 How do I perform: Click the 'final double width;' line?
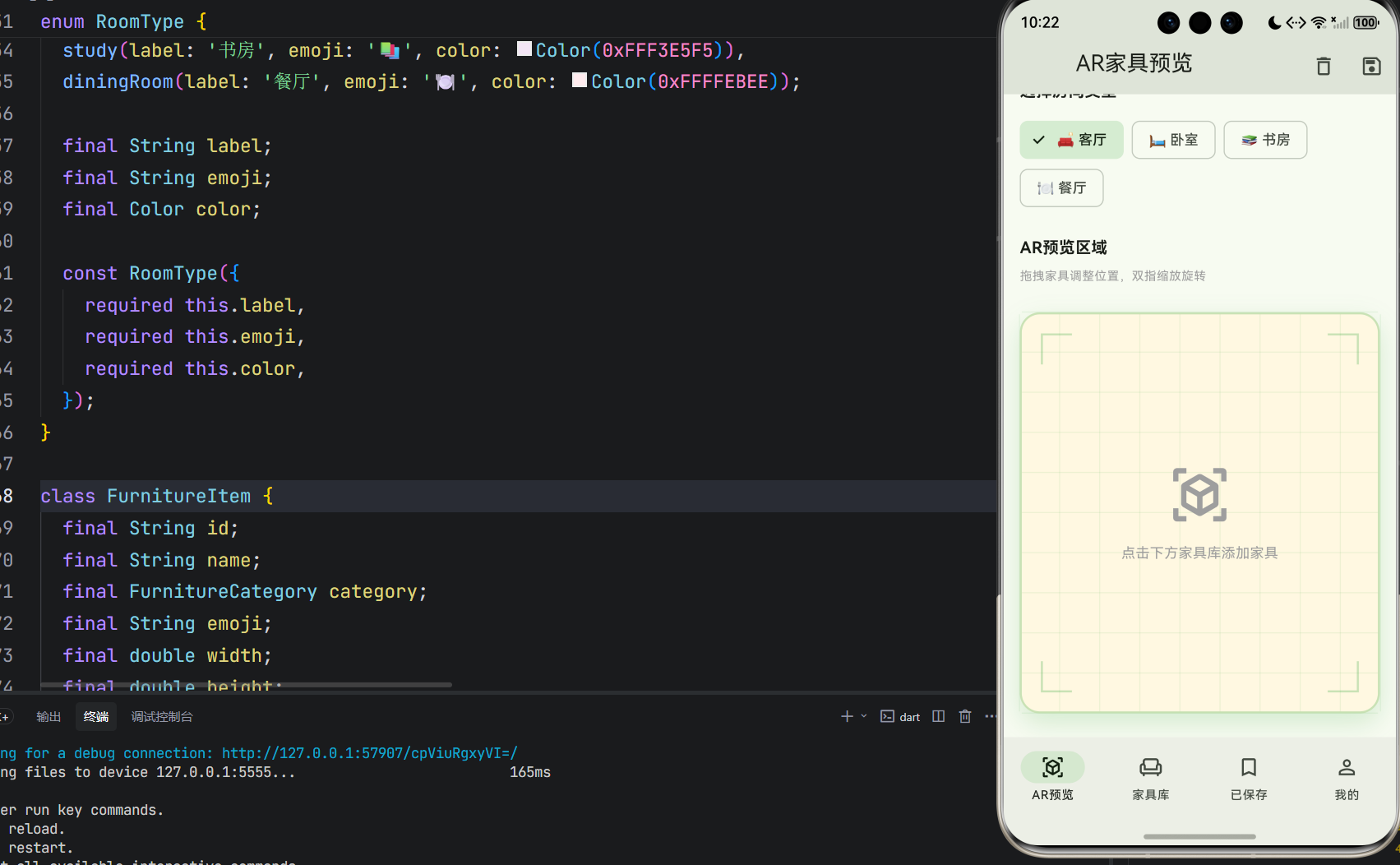click(x=167, y=655)
